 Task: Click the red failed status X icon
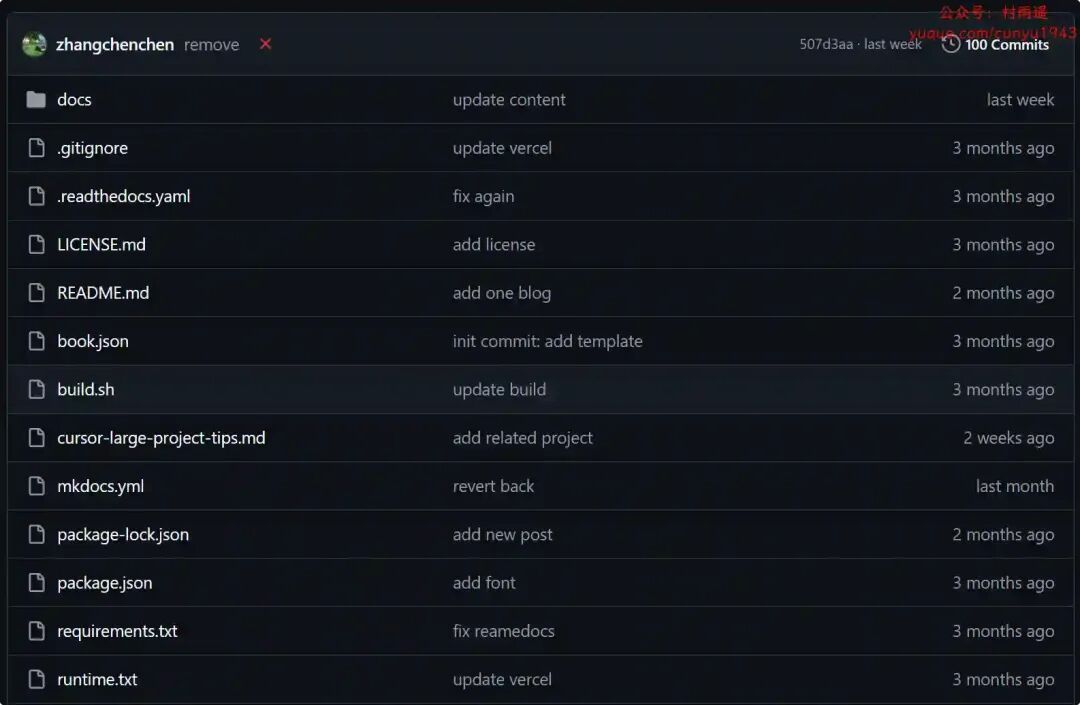pos(265,44)
